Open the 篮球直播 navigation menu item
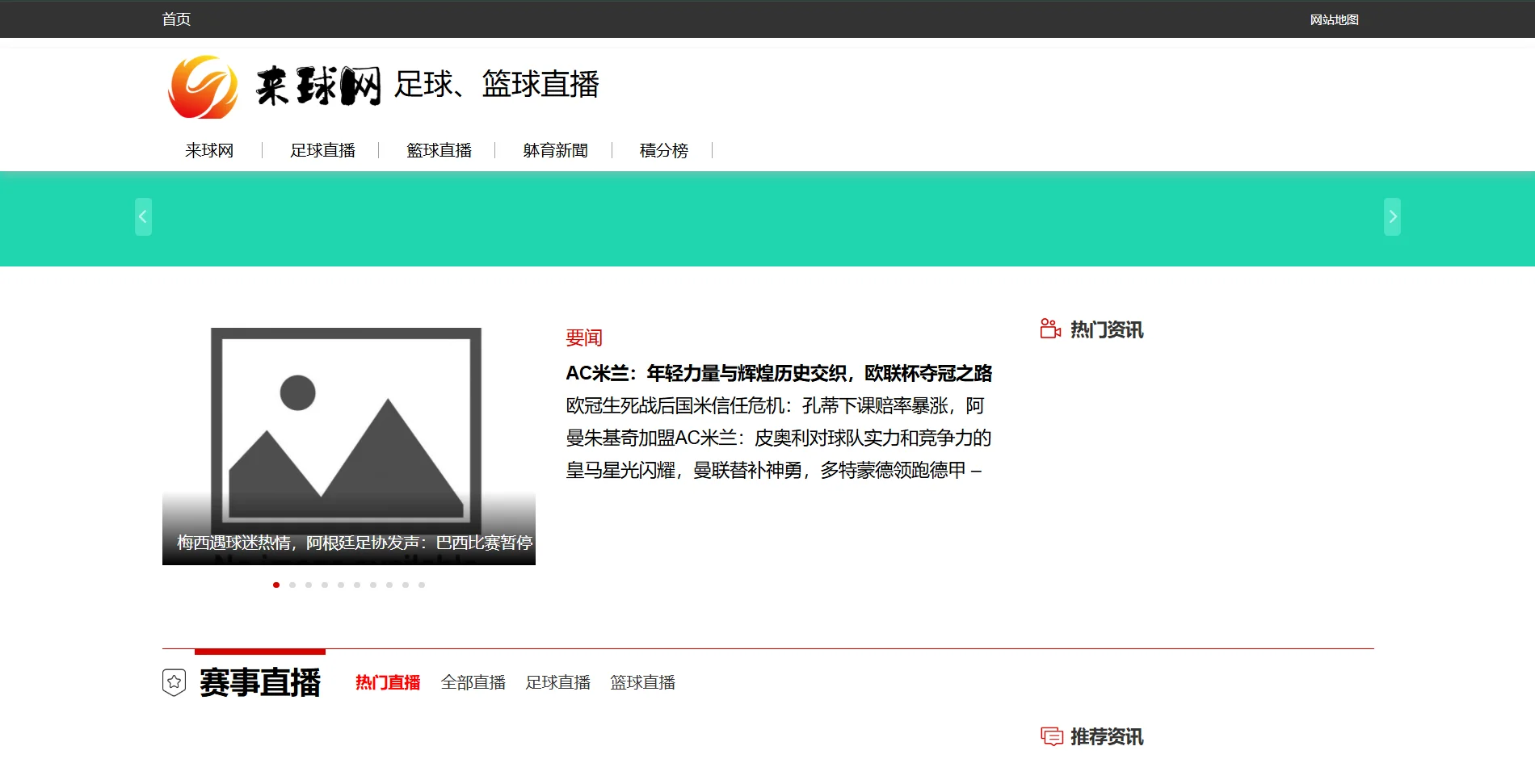Viewport: 1535px width, 784px height. point(439,150)
